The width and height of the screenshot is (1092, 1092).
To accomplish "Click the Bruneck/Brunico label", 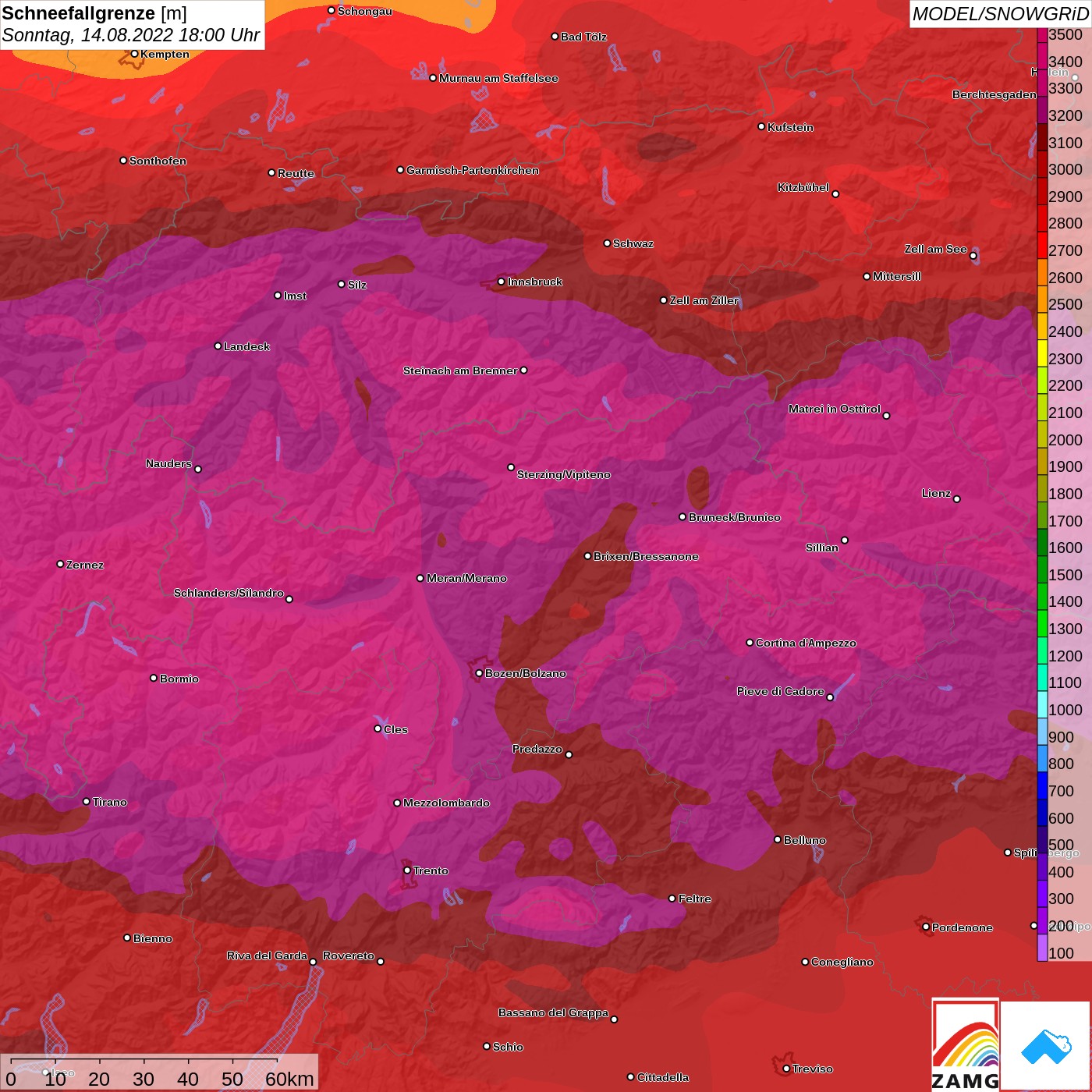I will click(735, 517).
